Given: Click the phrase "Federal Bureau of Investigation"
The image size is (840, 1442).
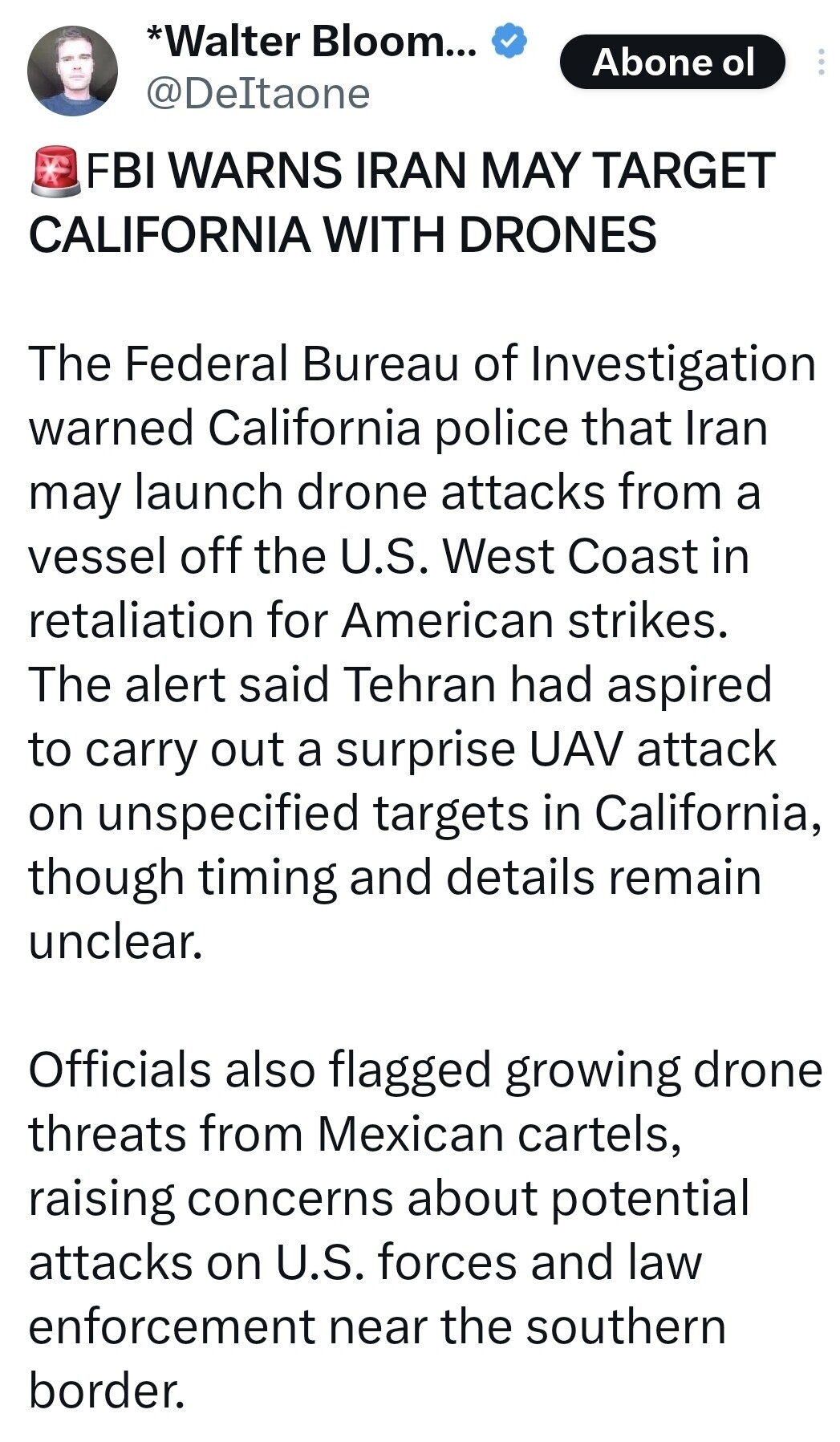Looking at the screenshot, I should click(470, 364).
